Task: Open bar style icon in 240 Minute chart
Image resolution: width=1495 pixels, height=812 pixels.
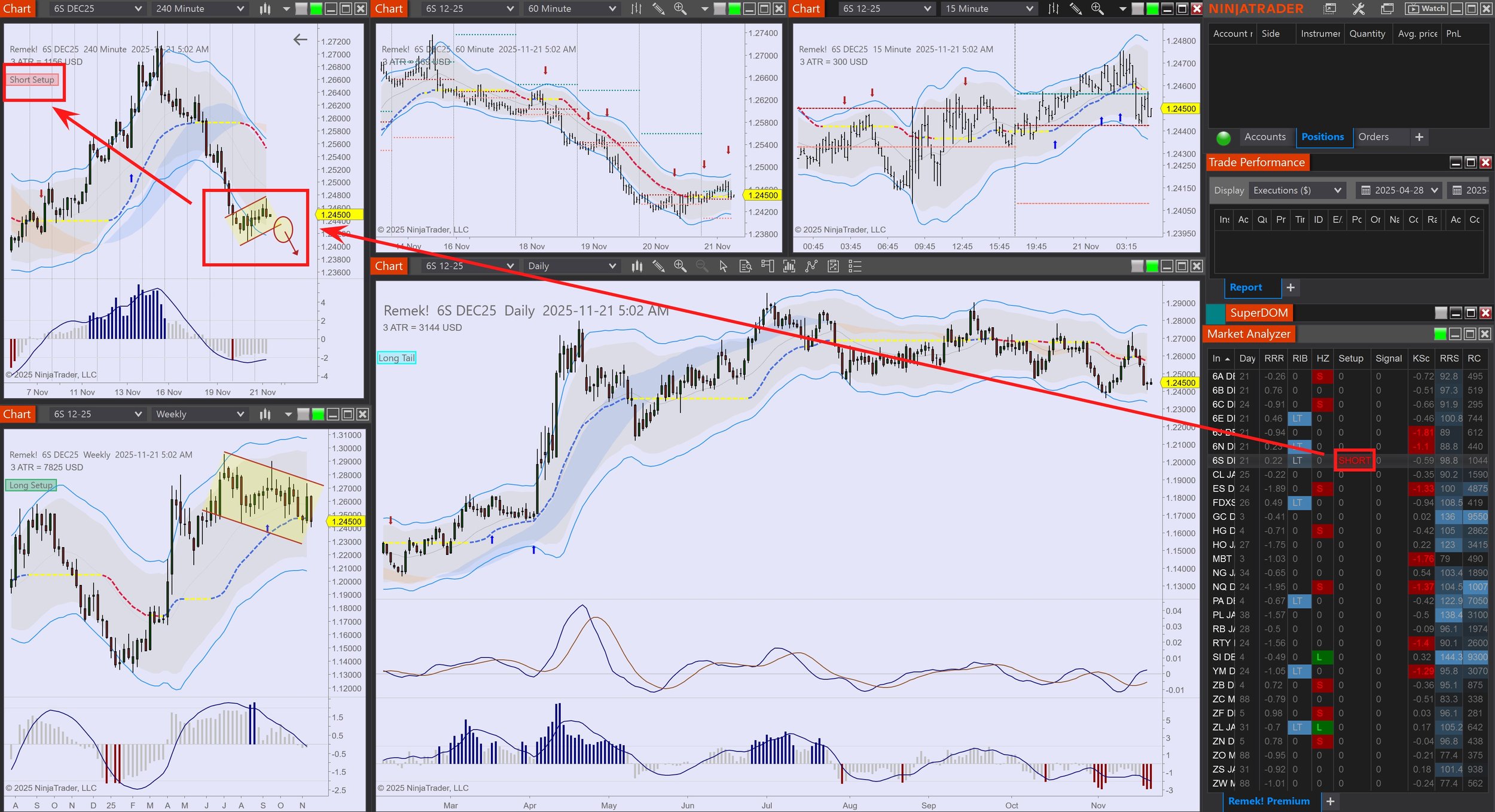Action: (265, 9)
